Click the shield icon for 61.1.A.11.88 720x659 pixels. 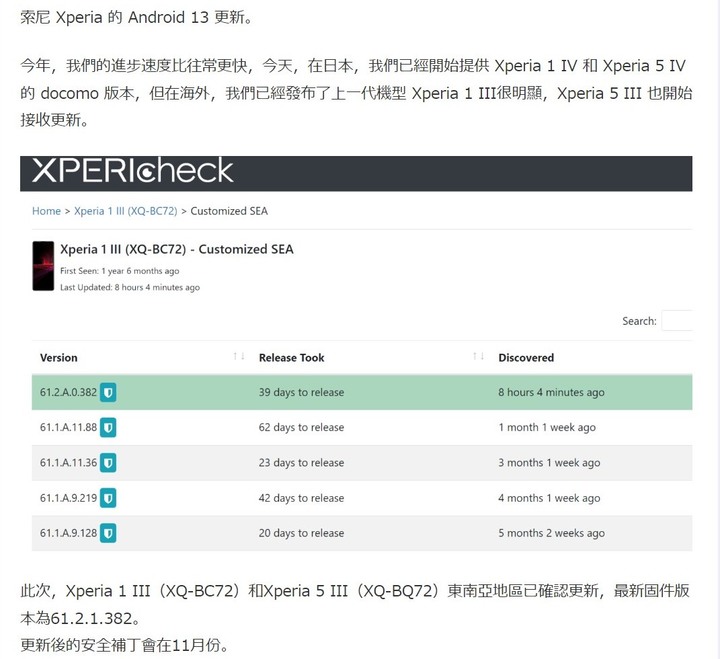click(x=108, y=428)
